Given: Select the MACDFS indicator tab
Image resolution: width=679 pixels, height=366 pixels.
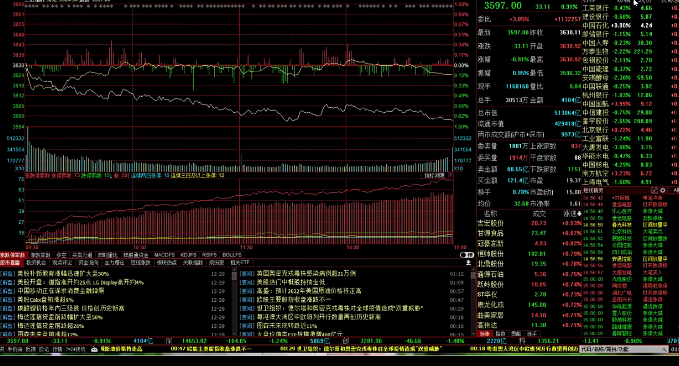Looking at the screenshot, I should [165, 255].
